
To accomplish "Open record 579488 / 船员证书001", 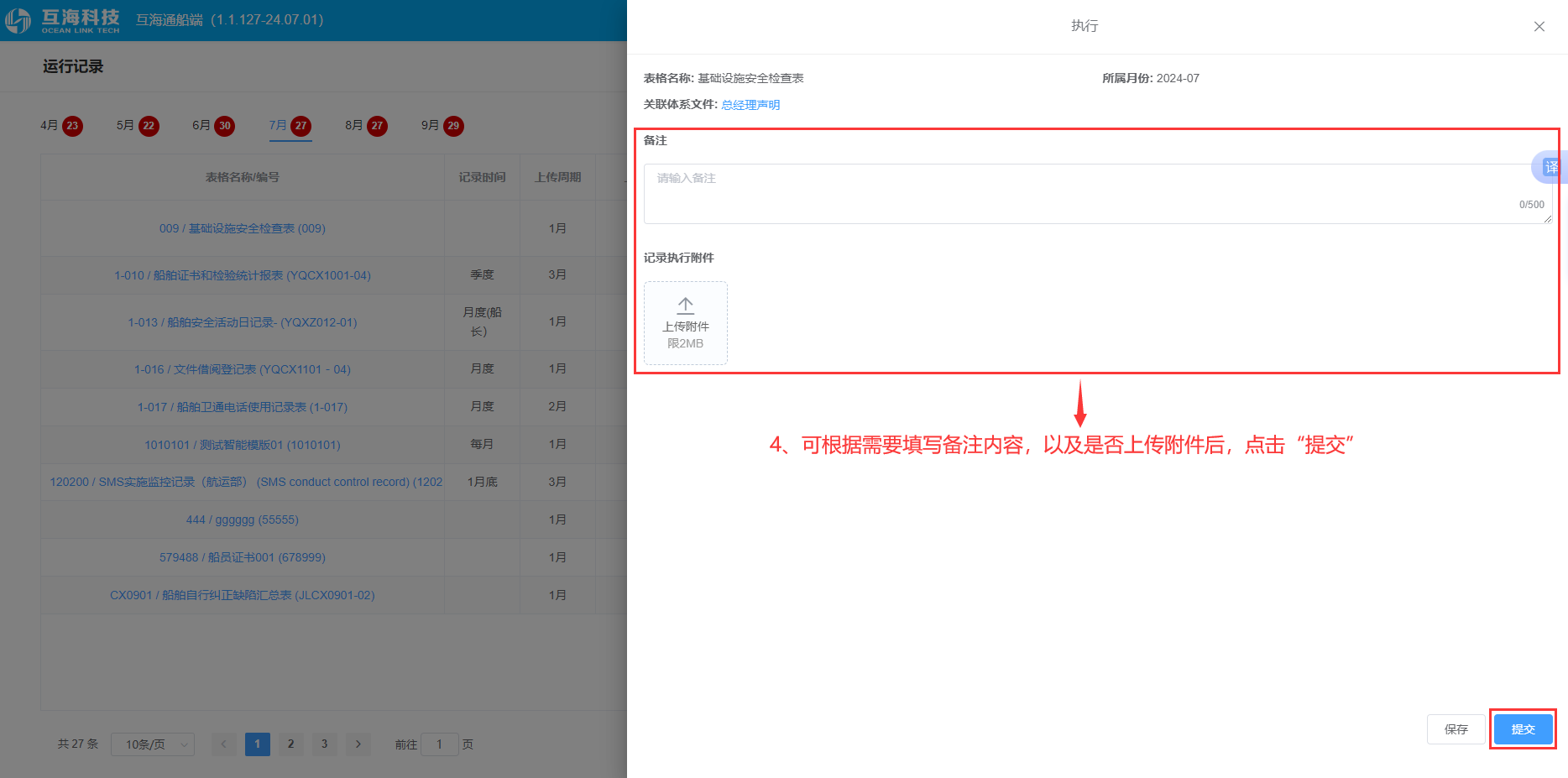I will tap(243, 557).
